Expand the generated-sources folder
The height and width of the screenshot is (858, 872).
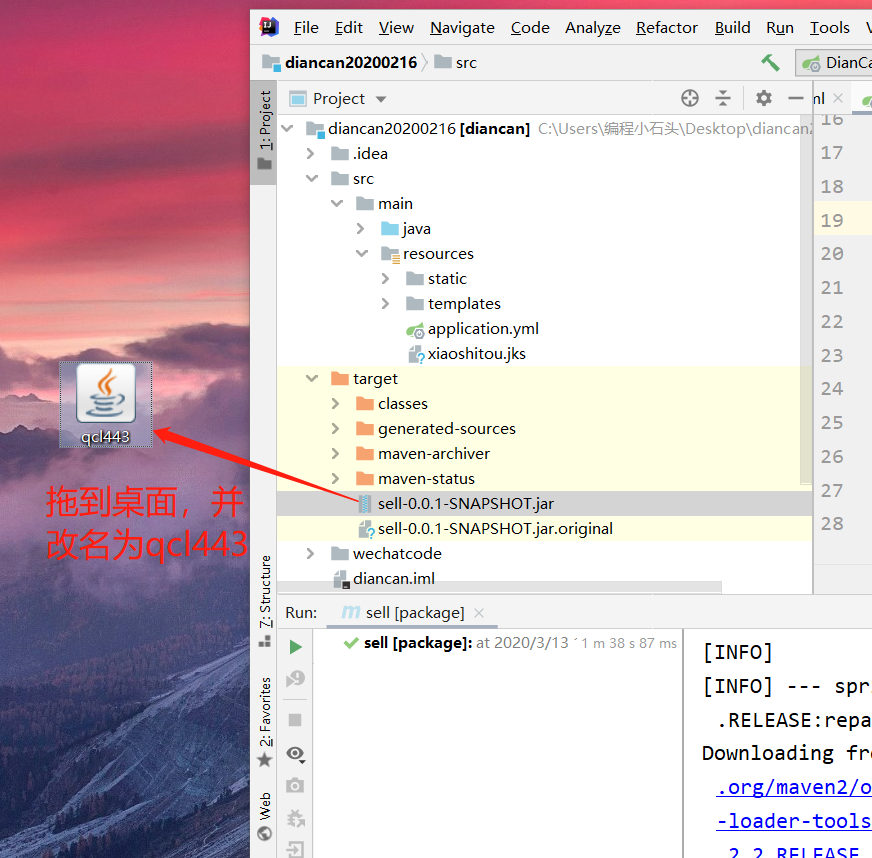(335, 429)
